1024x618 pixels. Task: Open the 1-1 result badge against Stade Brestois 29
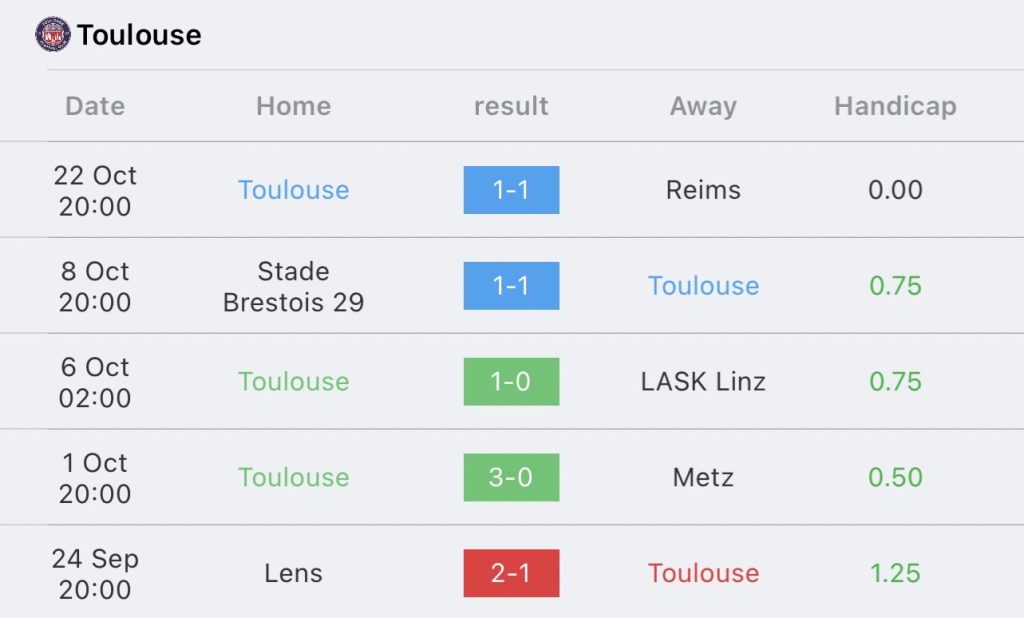coord(511,285)
